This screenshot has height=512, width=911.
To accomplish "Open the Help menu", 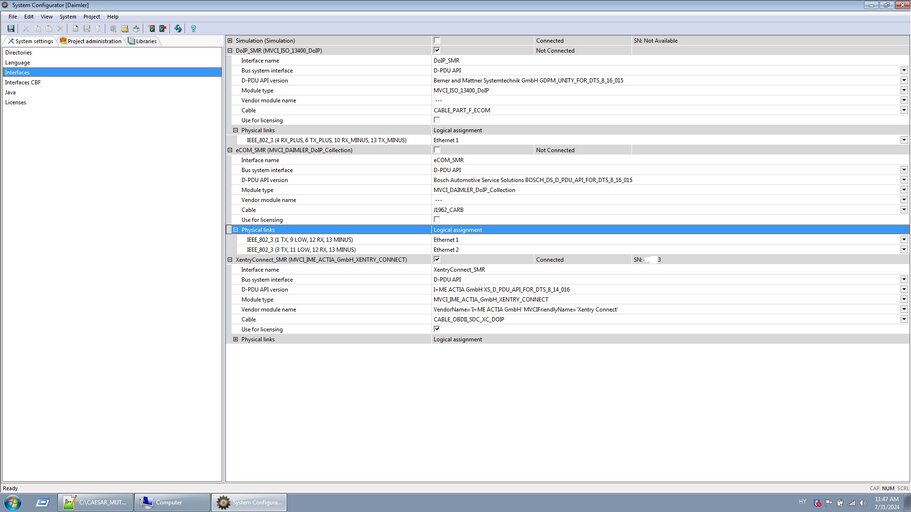I will coord(113,17).
